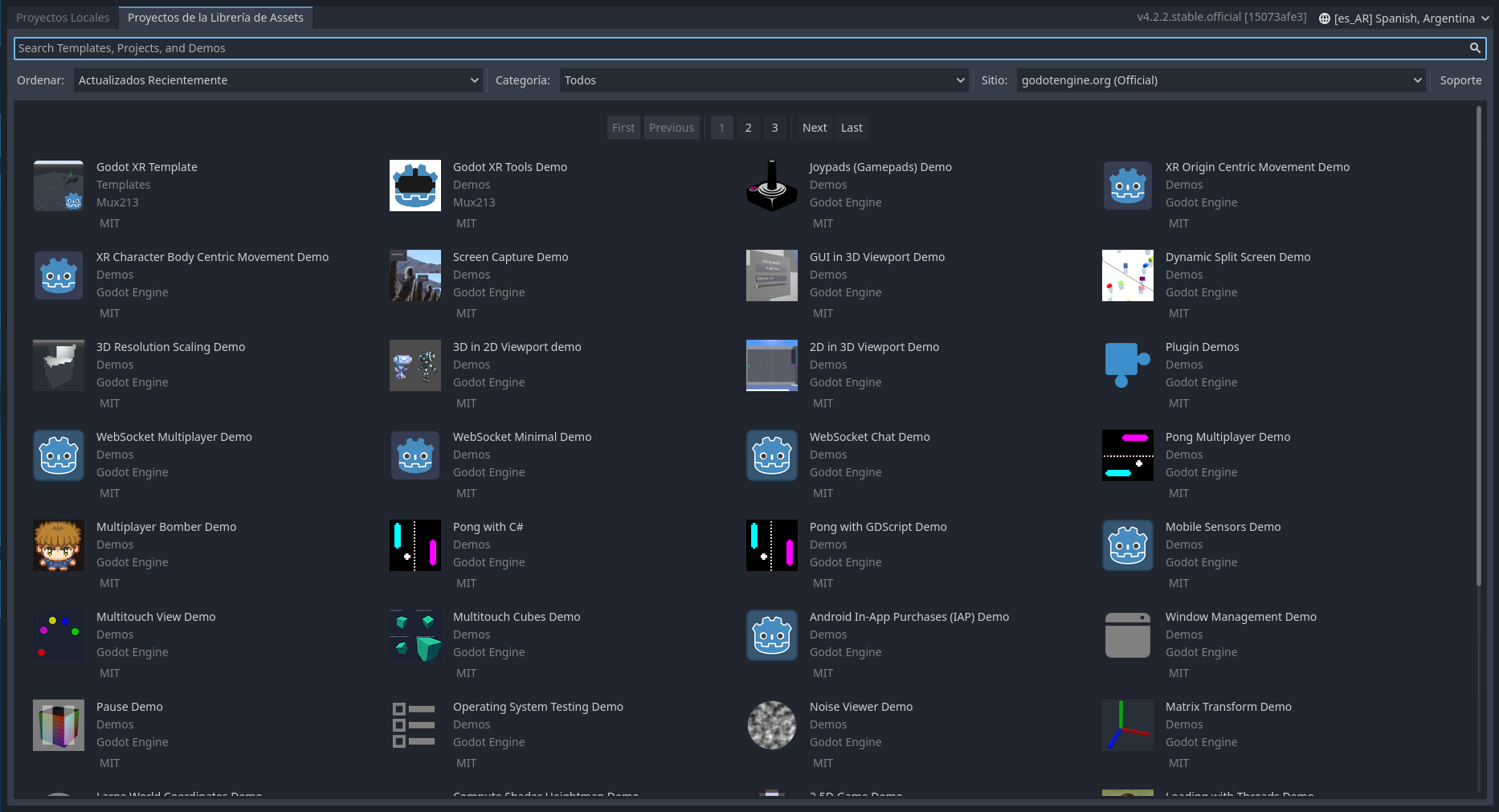This screenshot has width=1499, height=812.
Task: Click WebSocket Minimal Demo Godot icon
Action: (x=415, y=455)
